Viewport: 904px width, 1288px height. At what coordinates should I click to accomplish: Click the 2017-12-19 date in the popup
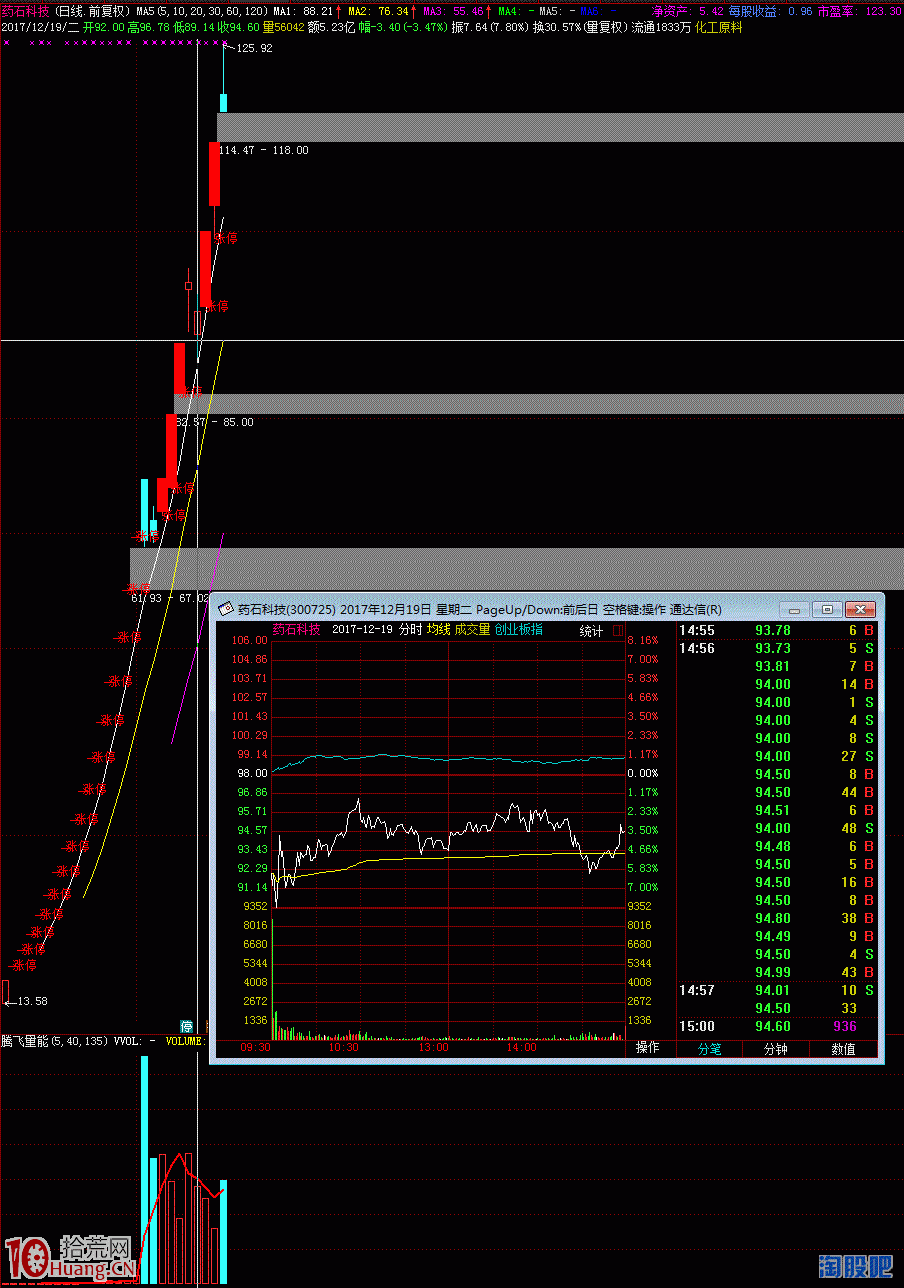362,630
